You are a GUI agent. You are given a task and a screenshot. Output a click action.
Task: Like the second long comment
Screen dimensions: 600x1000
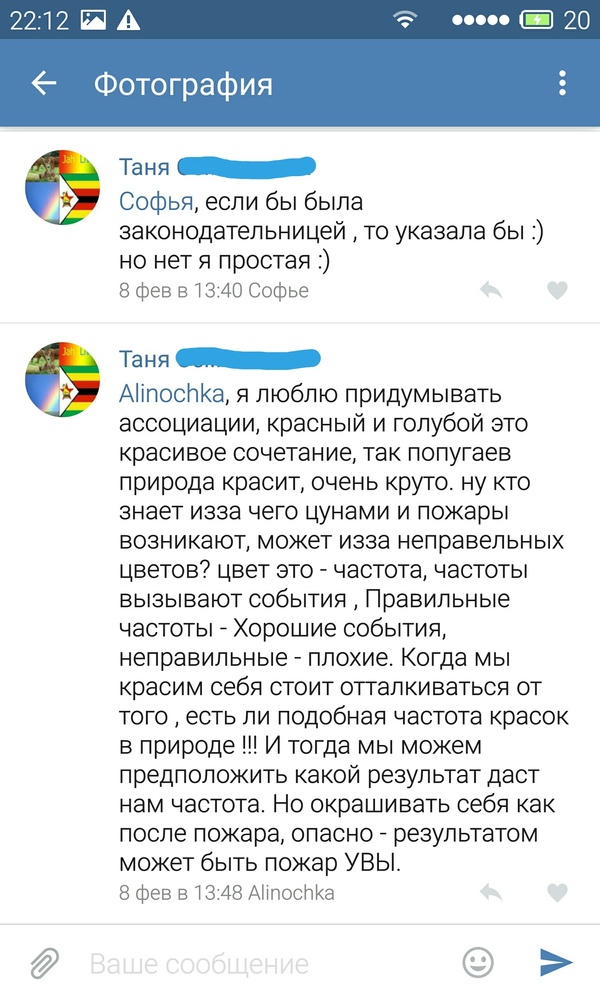coord(558,893)
